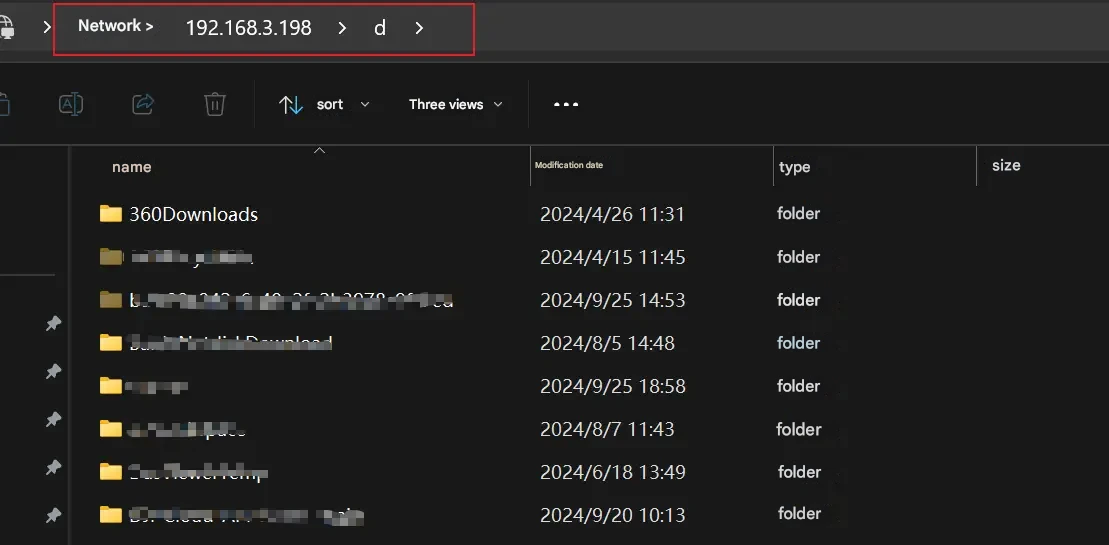Click the folder icon dated 2024/9/25 18:58

[110, 386]
